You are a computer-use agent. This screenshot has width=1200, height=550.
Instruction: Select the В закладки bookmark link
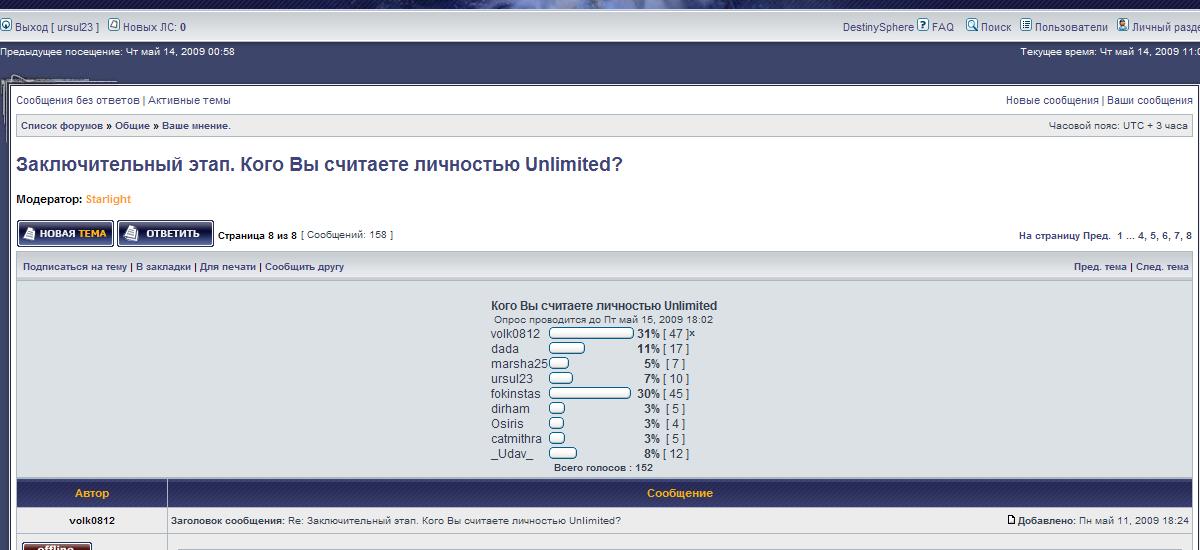coord(163,267)
